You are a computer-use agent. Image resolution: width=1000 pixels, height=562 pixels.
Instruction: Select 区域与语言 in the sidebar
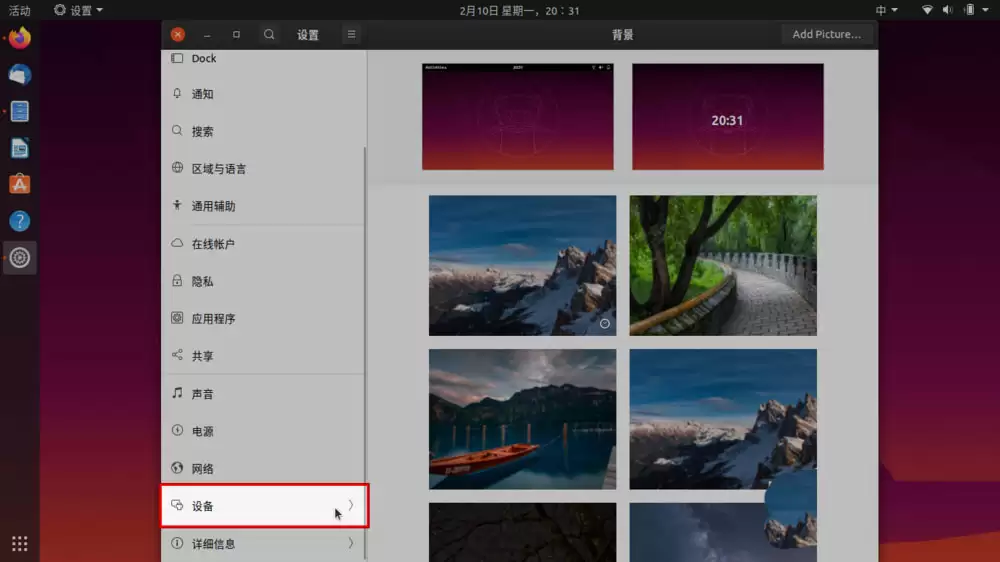[218, 169]
